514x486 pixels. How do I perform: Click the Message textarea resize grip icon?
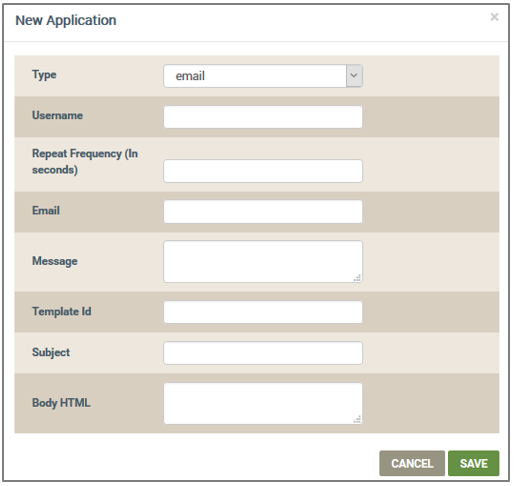pyautogui.click(x=357, y=278)
